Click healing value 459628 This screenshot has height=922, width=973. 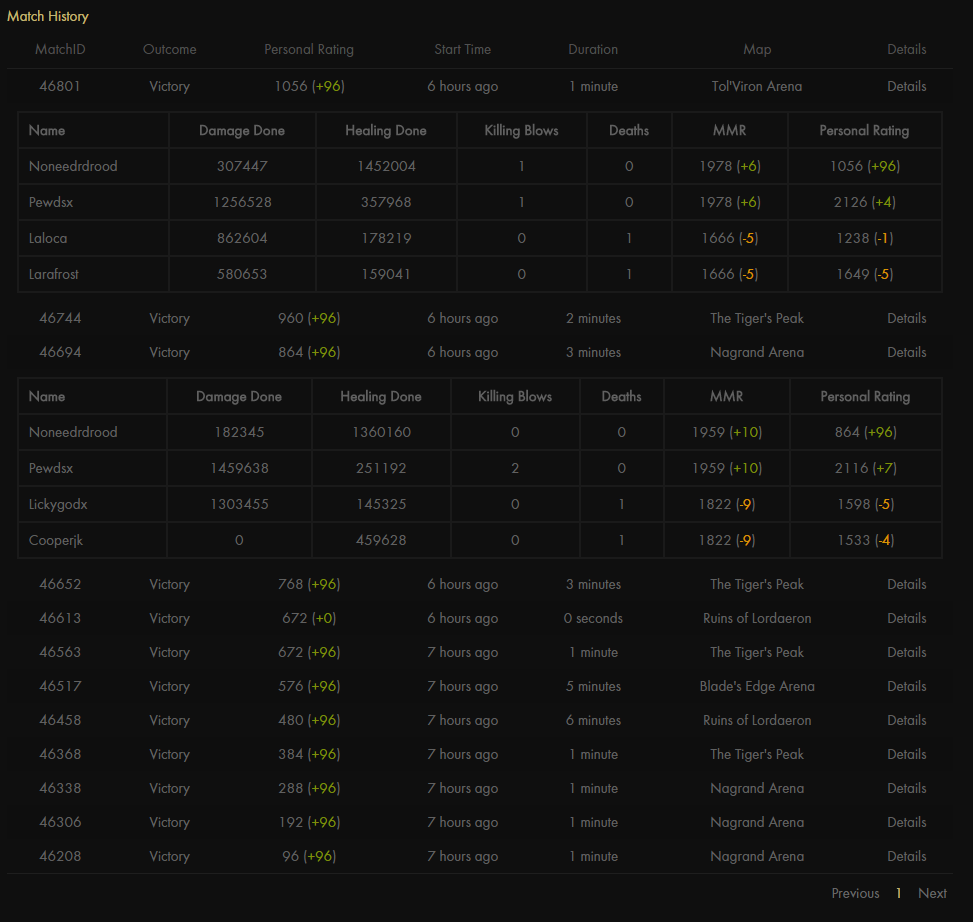[380, 540]
